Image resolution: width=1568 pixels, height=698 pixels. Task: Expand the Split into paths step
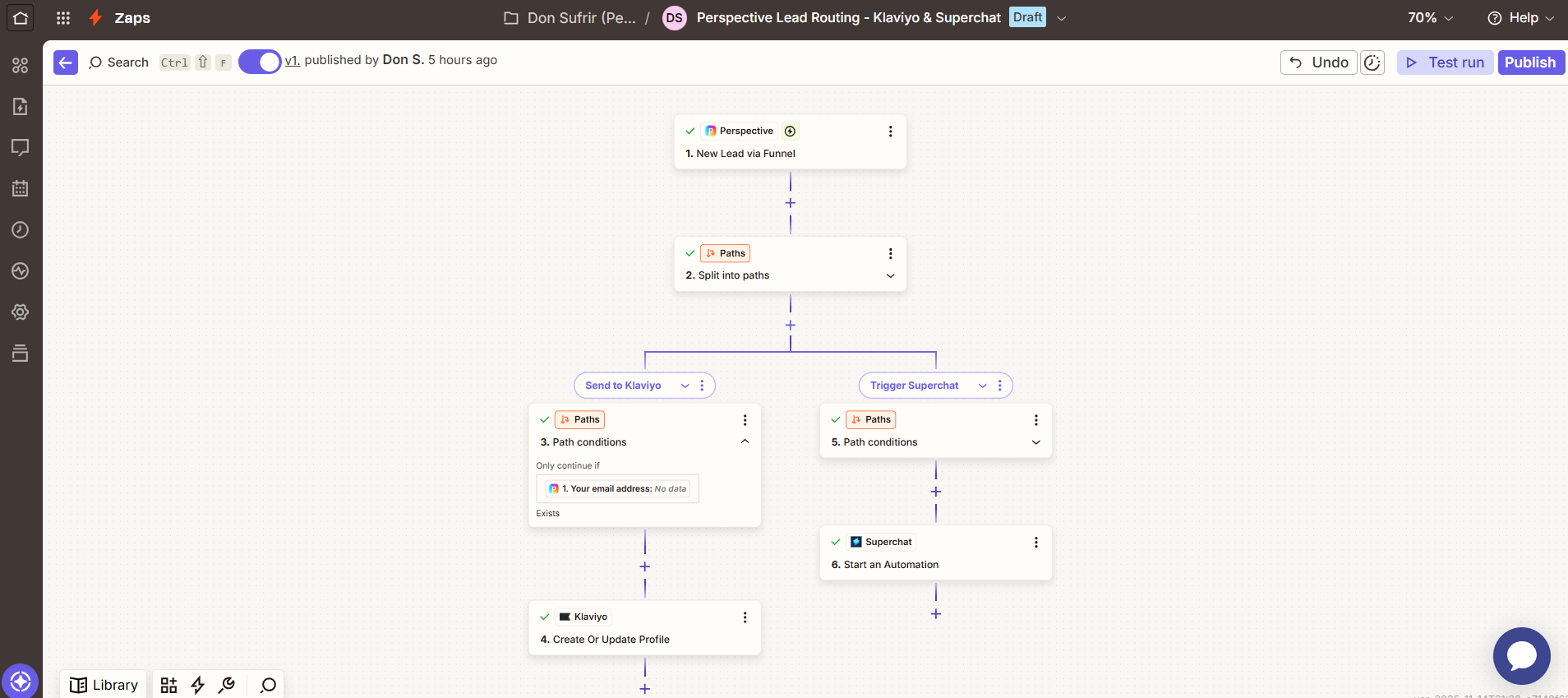click(x=890, y=276)
